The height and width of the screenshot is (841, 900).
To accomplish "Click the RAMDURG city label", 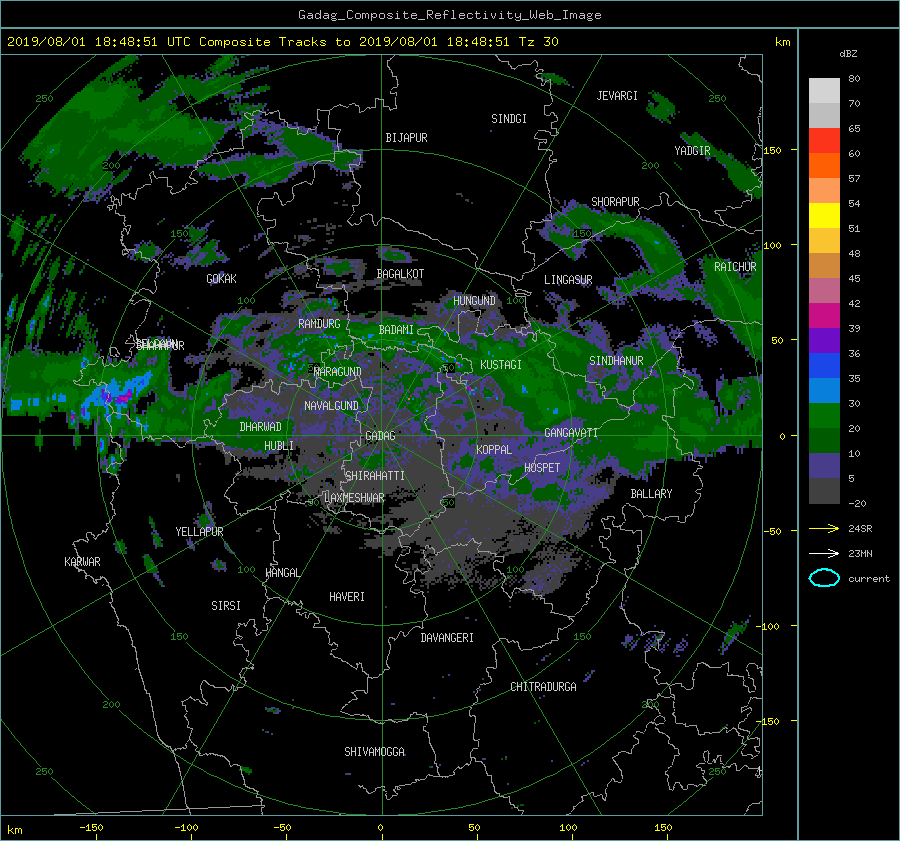I will [319, 324].
